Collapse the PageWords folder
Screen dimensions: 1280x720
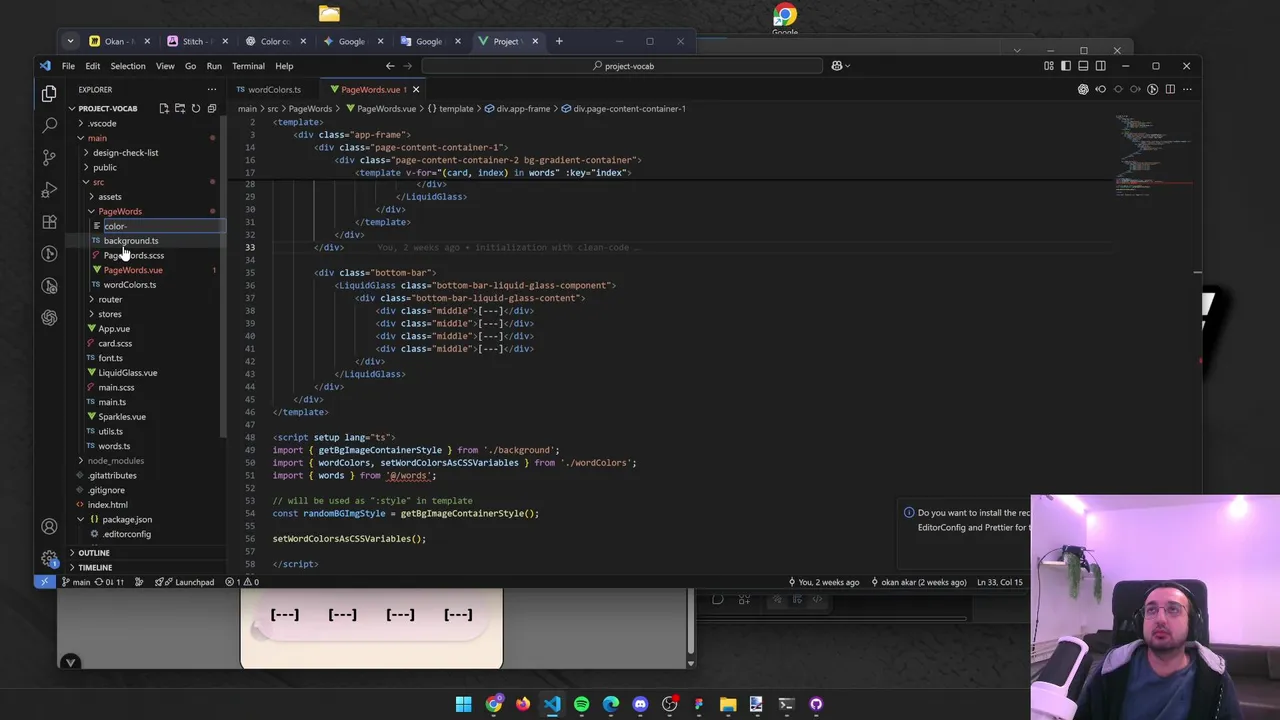[120, 211]
